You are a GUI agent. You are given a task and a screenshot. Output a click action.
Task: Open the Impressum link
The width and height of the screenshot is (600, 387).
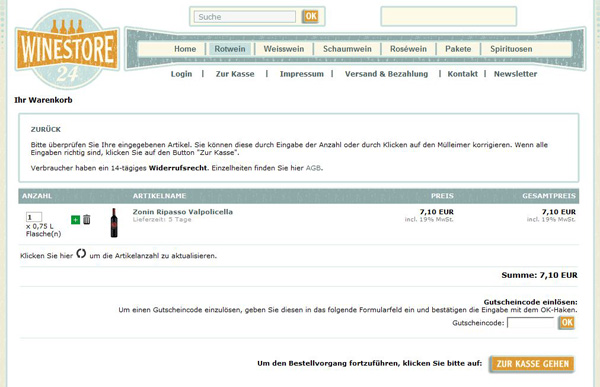click(302, 74)
